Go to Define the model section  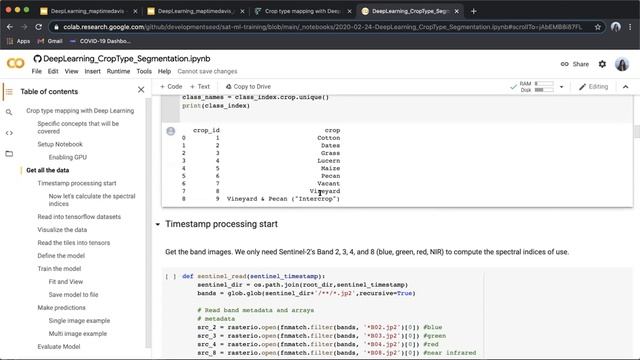pos(61,256)
